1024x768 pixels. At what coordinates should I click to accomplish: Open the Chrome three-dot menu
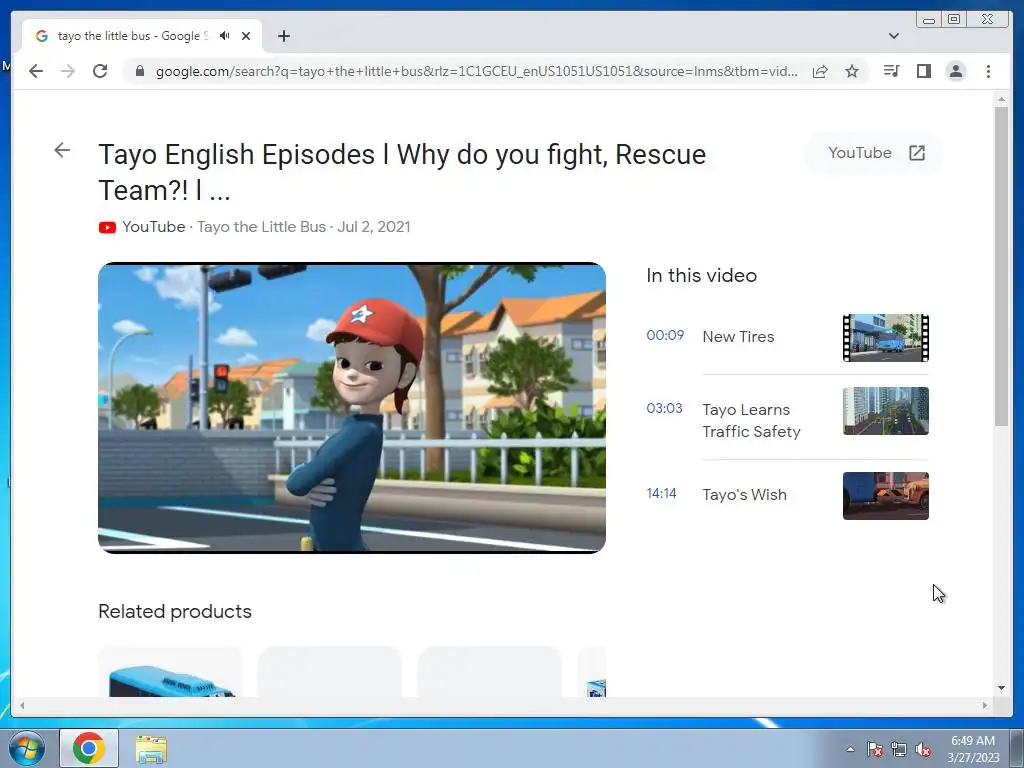coord(988,71)
